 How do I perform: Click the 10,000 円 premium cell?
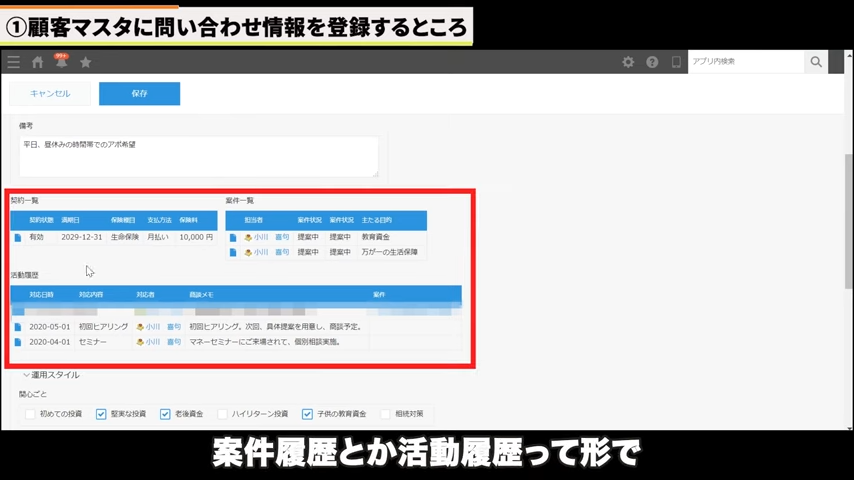[x=196, y=237]
